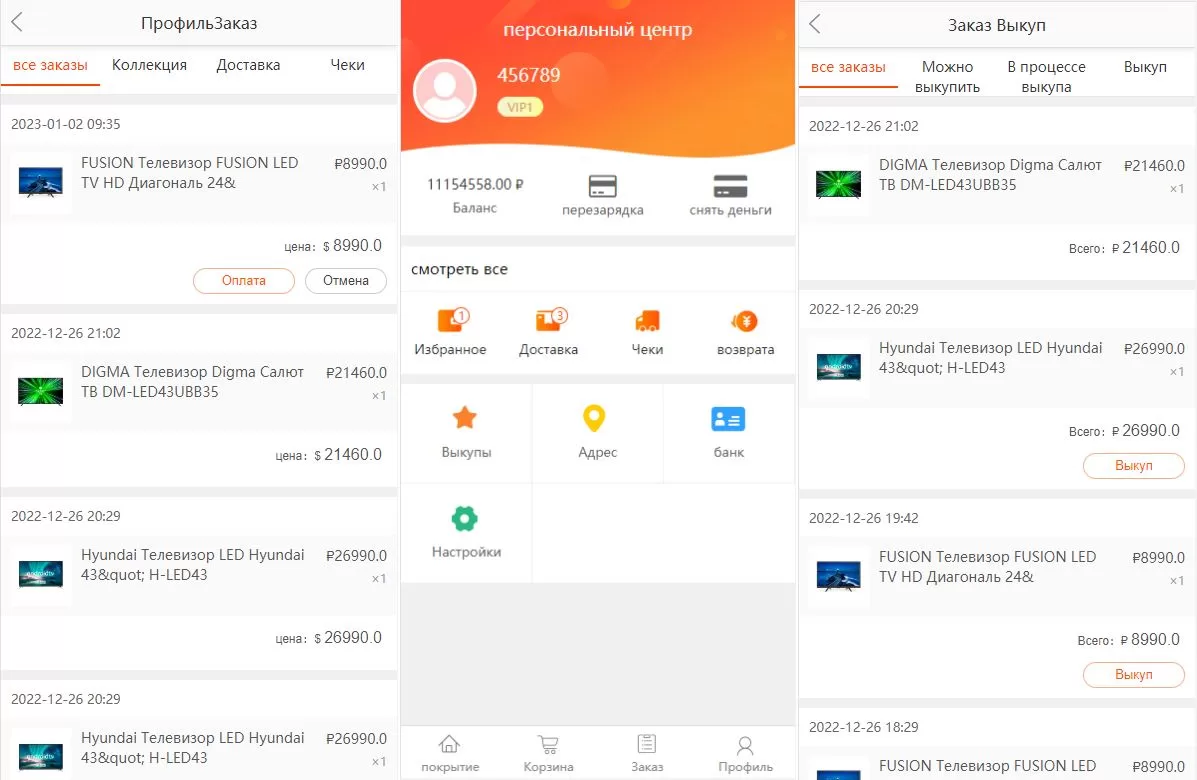
Task: Click the Баланс label
Action: click(475, 208)
